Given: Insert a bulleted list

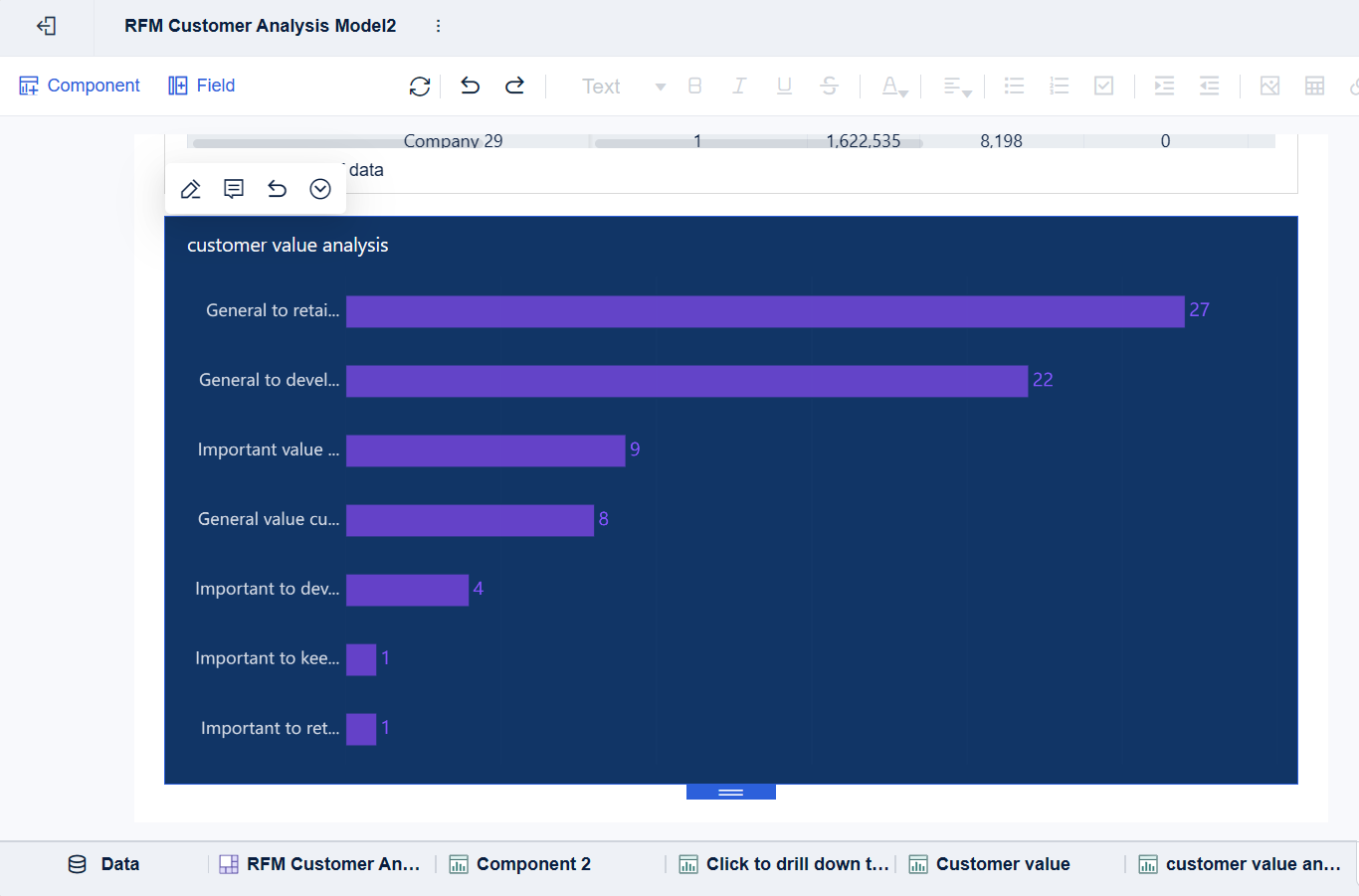Looking at the screenshot, I should tap(1015, 86).
